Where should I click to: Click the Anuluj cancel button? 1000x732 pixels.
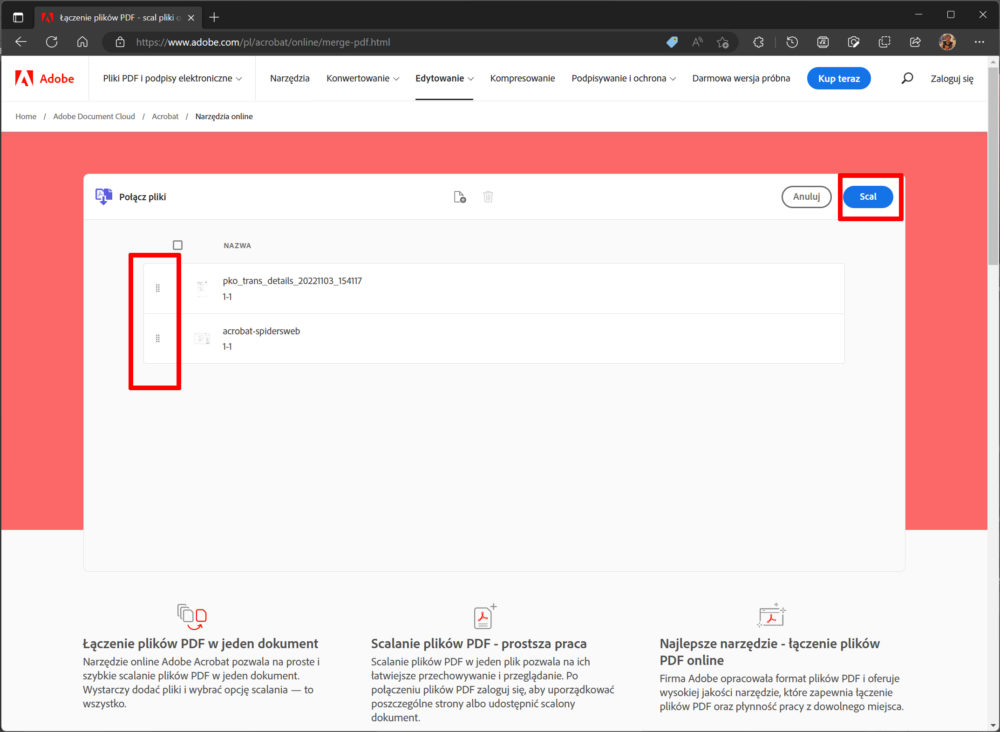[x=806, y=196]
